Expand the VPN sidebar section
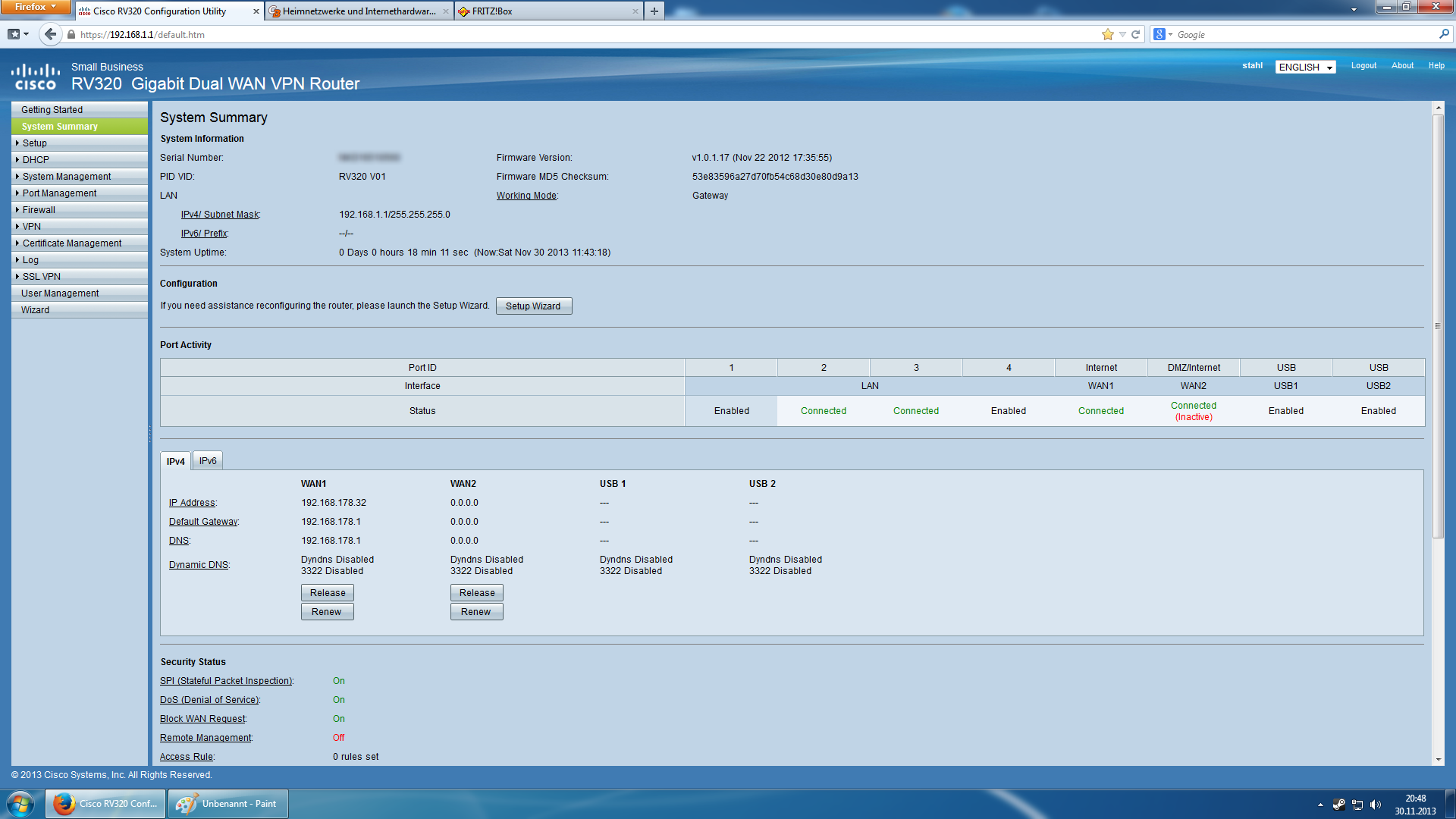The image size is (1456, 819). click(x=32, y=227)
